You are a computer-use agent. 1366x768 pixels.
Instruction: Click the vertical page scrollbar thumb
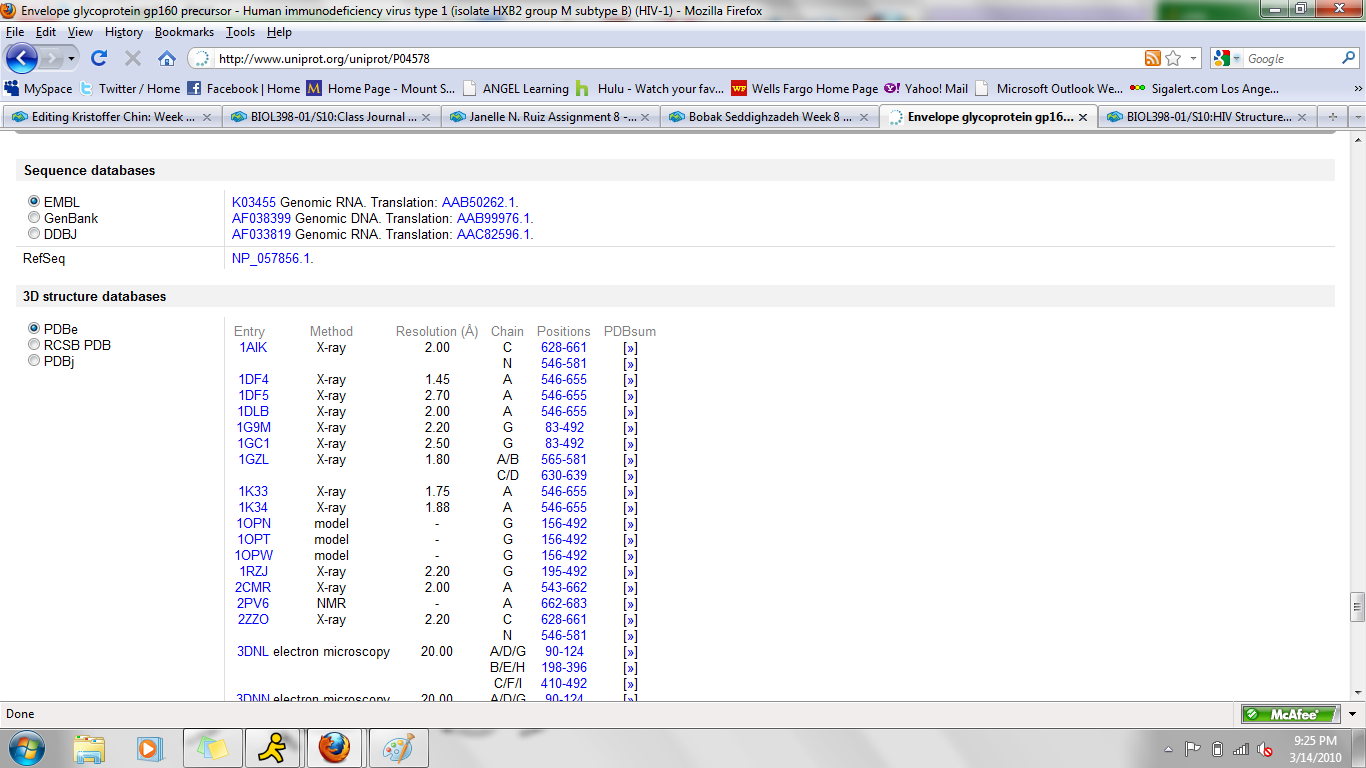[x=1357, y=606]
